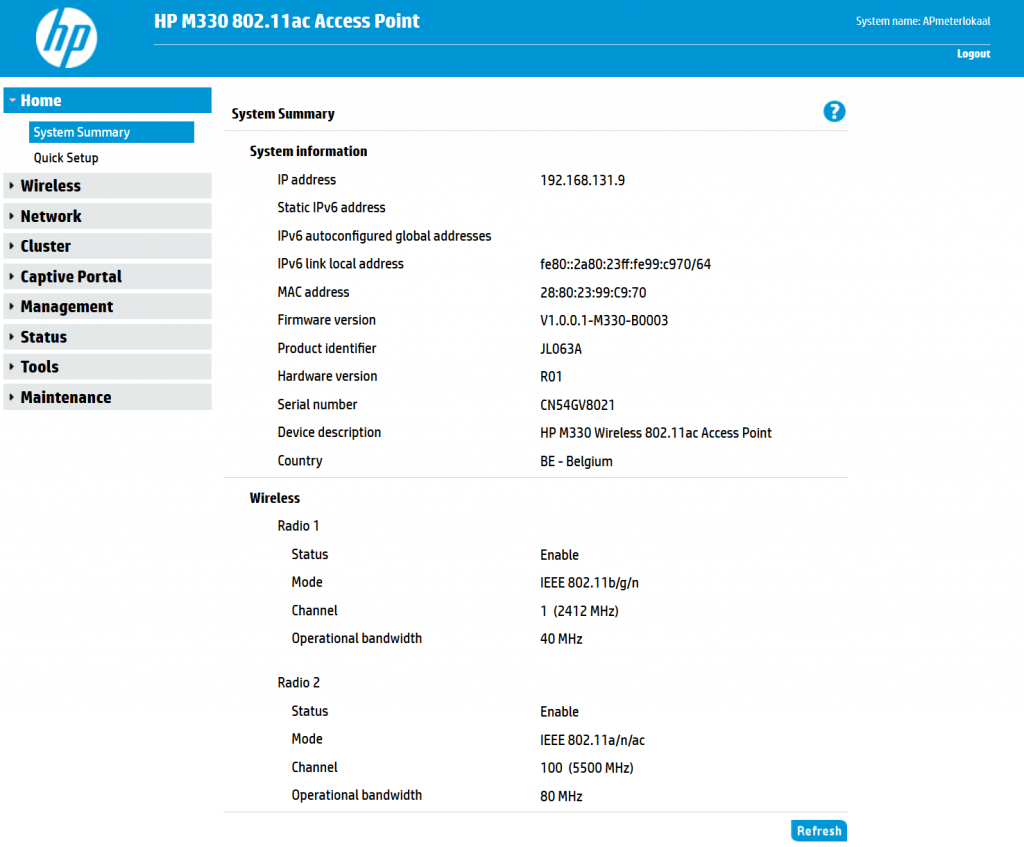Click serial number CN54GV8021
Image resolution: width=1024 pixels, height=847 pixels.
click(x=577, y=405)
